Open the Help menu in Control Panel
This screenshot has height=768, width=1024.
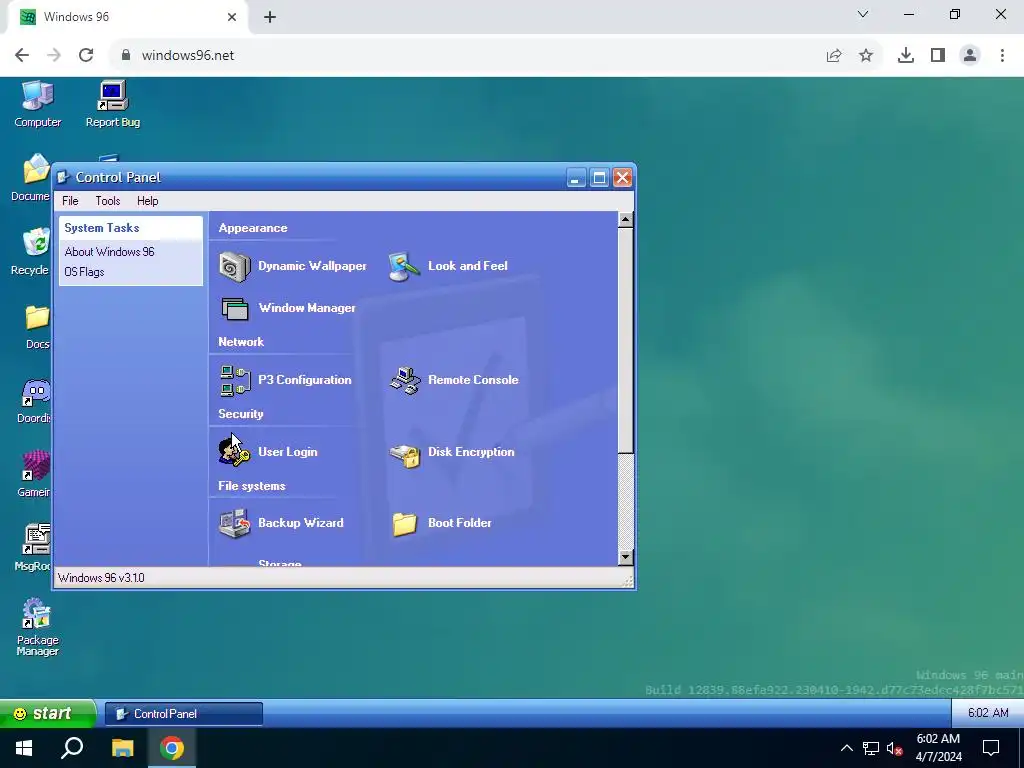(x=148, y=201)
